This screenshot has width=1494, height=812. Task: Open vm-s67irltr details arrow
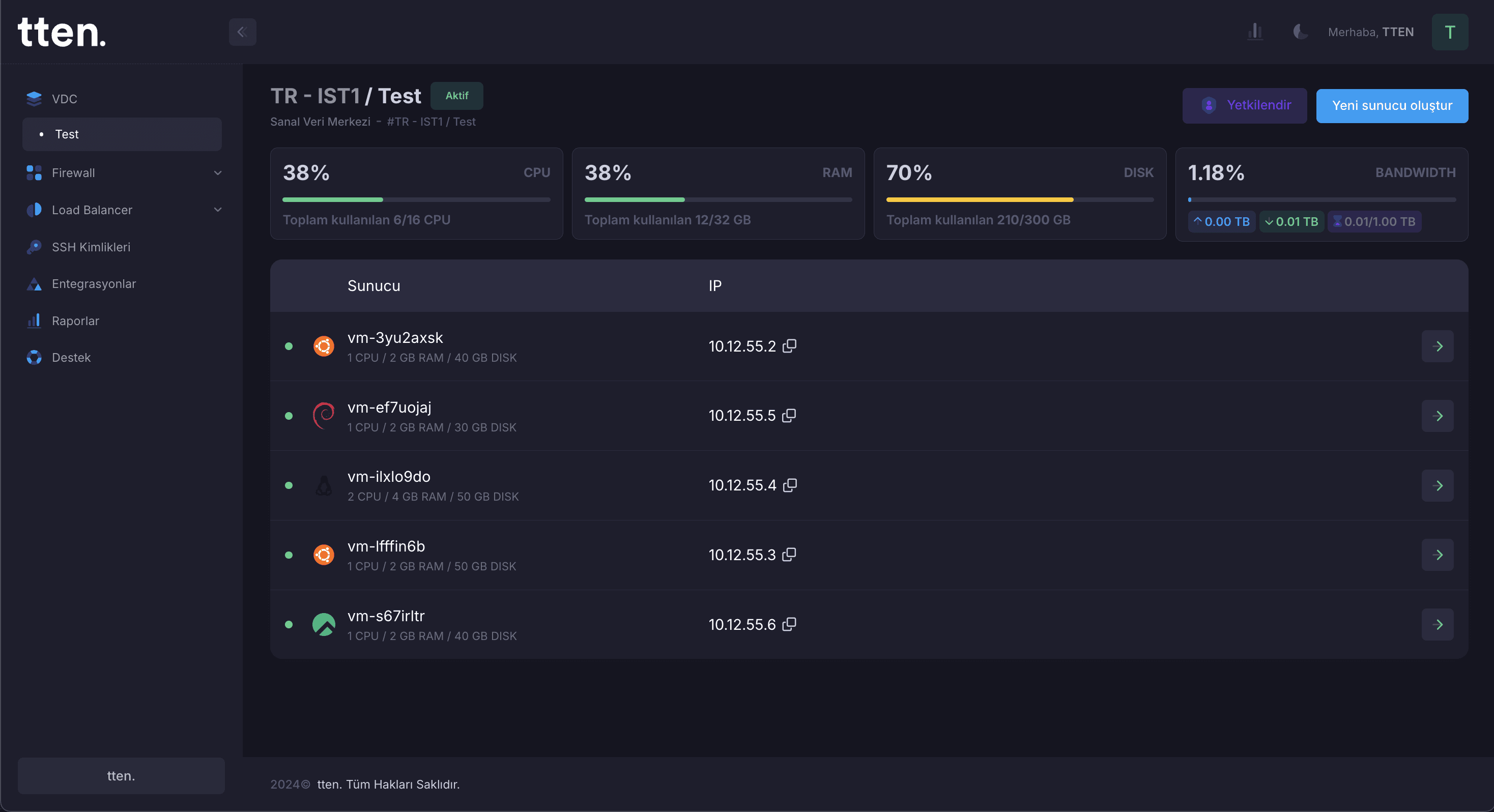(x=1437, y=624)
